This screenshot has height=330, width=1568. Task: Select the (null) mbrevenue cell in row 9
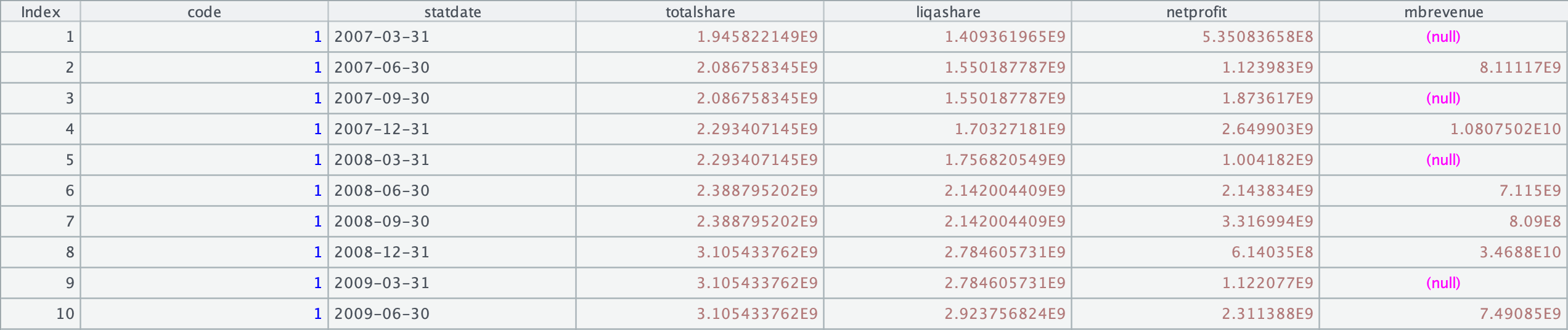click(1443, 283)
